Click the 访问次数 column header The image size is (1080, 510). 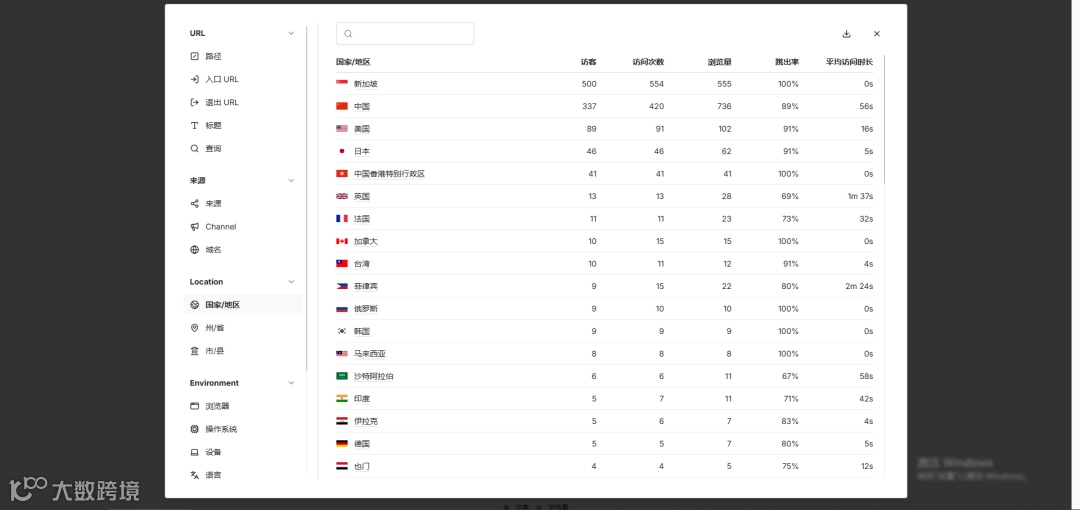pyautogui.click(x=648, y=62)
